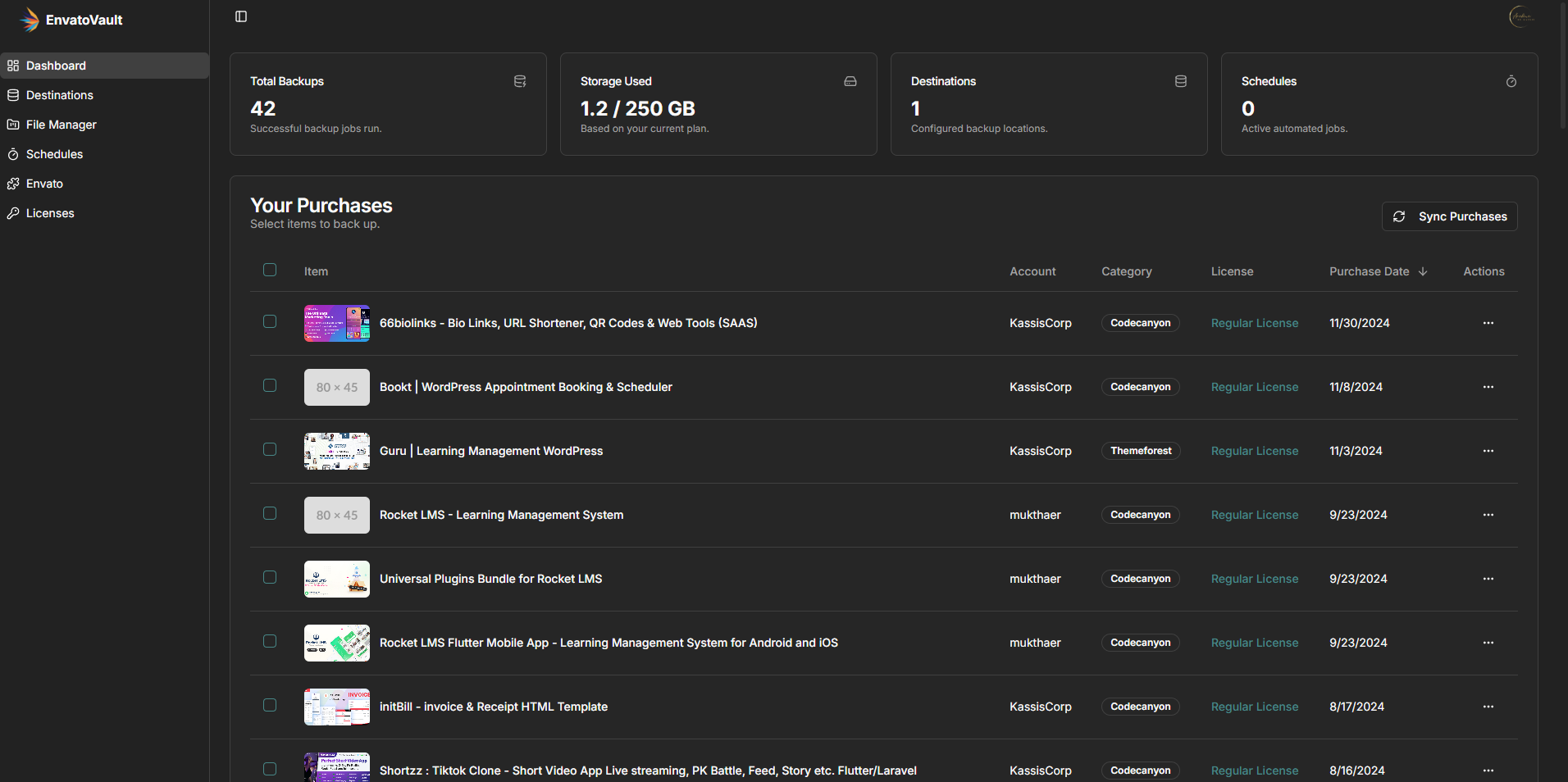Open File Manager in sidebar

[x=105, y=125]
